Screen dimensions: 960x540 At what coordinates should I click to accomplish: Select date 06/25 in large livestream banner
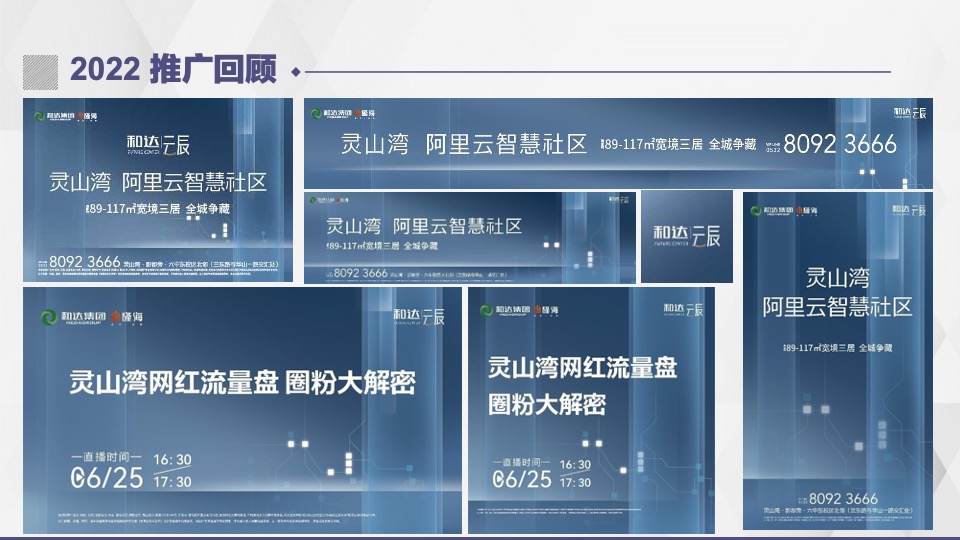[107, 478]
